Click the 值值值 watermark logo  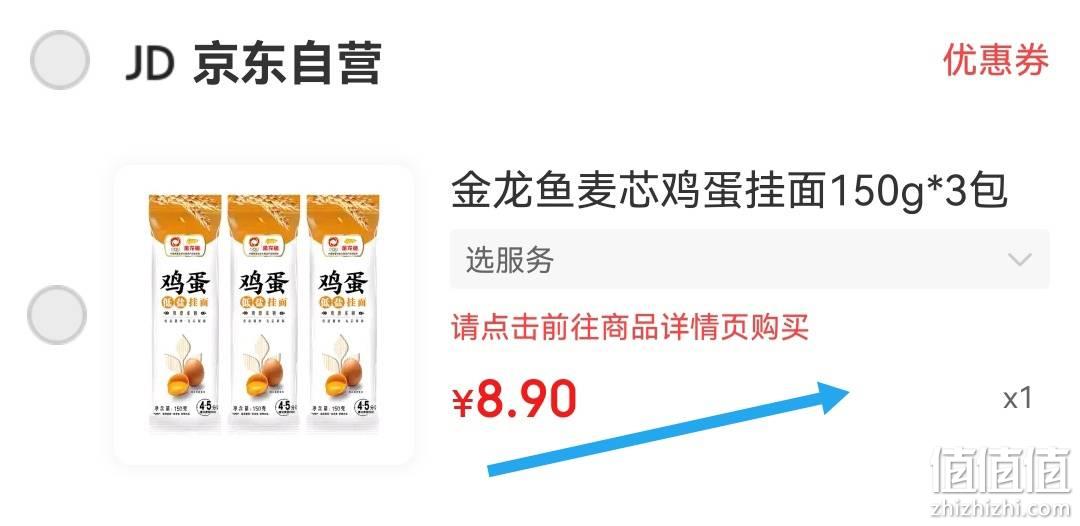(x=1001, y=469)
